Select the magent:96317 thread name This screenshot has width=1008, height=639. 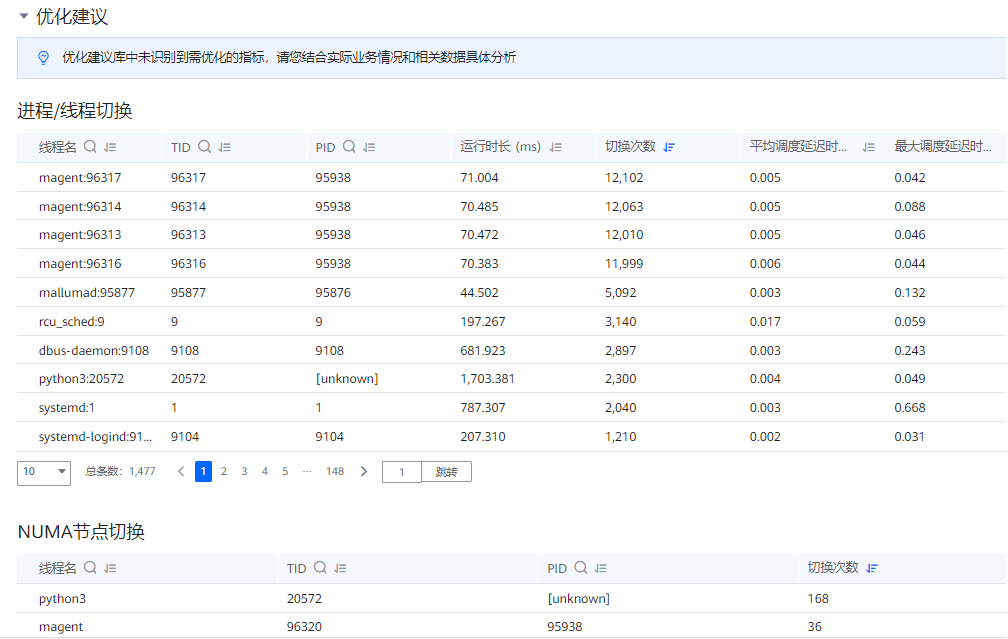coord(80,178)
